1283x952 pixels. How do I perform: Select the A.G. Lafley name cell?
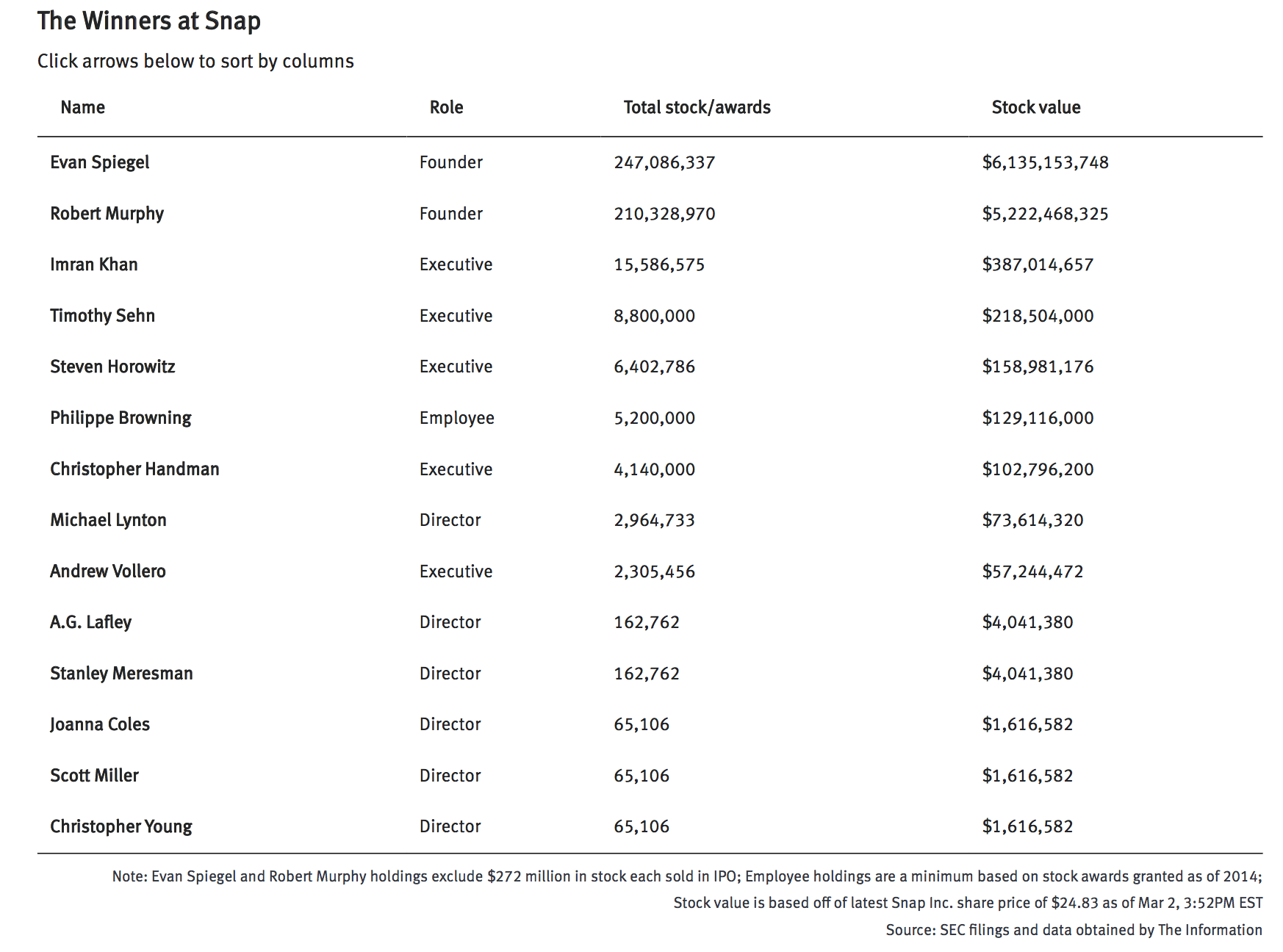tap(90, 622)
